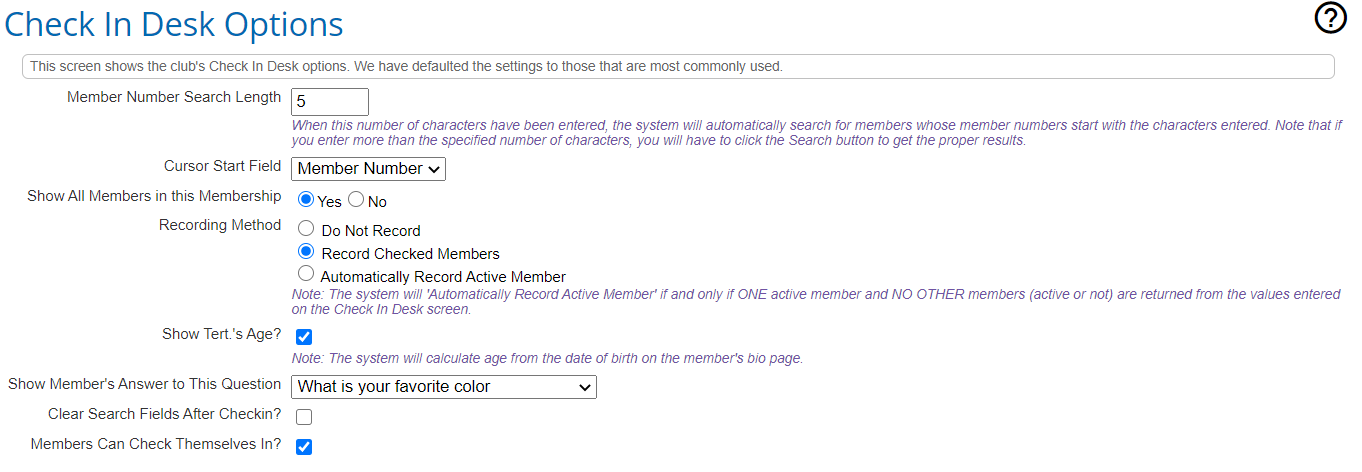Enable Clear Search Fields After Checkin
This screenshot has height=472, width=1362.
[x=304, y=417]
